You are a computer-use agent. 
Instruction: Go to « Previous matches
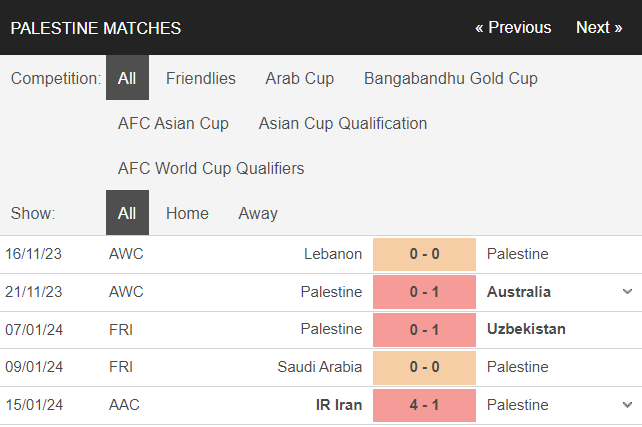(513, 28)
